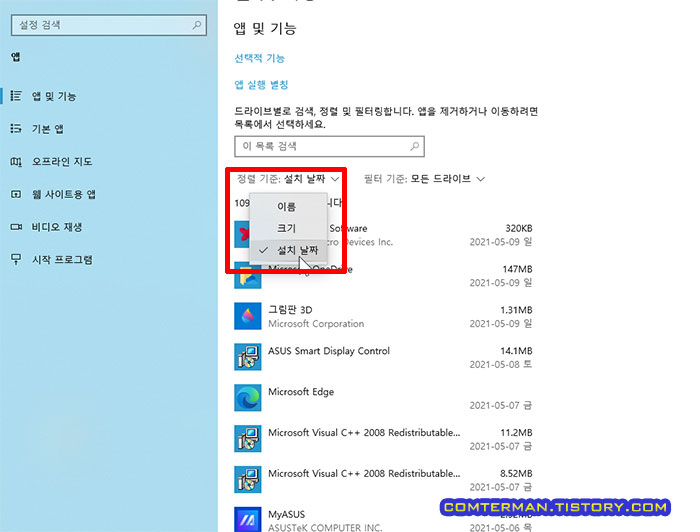
Task: Select the ASUS Smart Display Control icon
Action: pyautogui.click(x=248, y=357)
